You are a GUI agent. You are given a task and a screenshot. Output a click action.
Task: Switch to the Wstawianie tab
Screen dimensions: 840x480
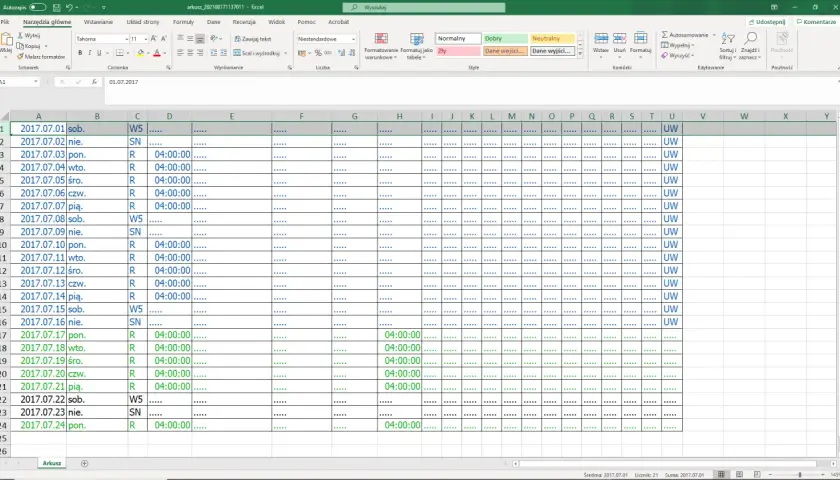98,22
